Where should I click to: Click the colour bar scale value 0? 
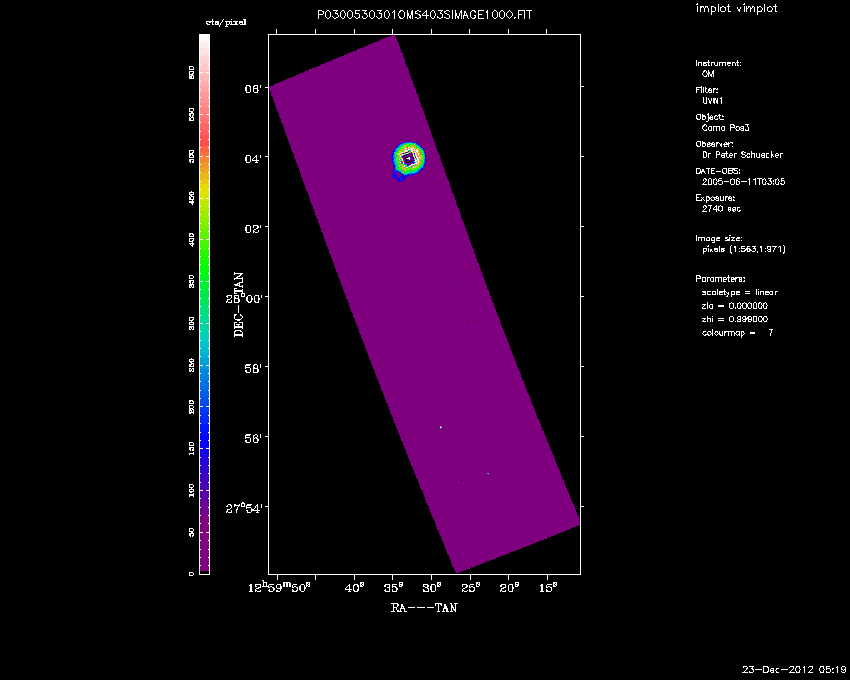point(191,574)
